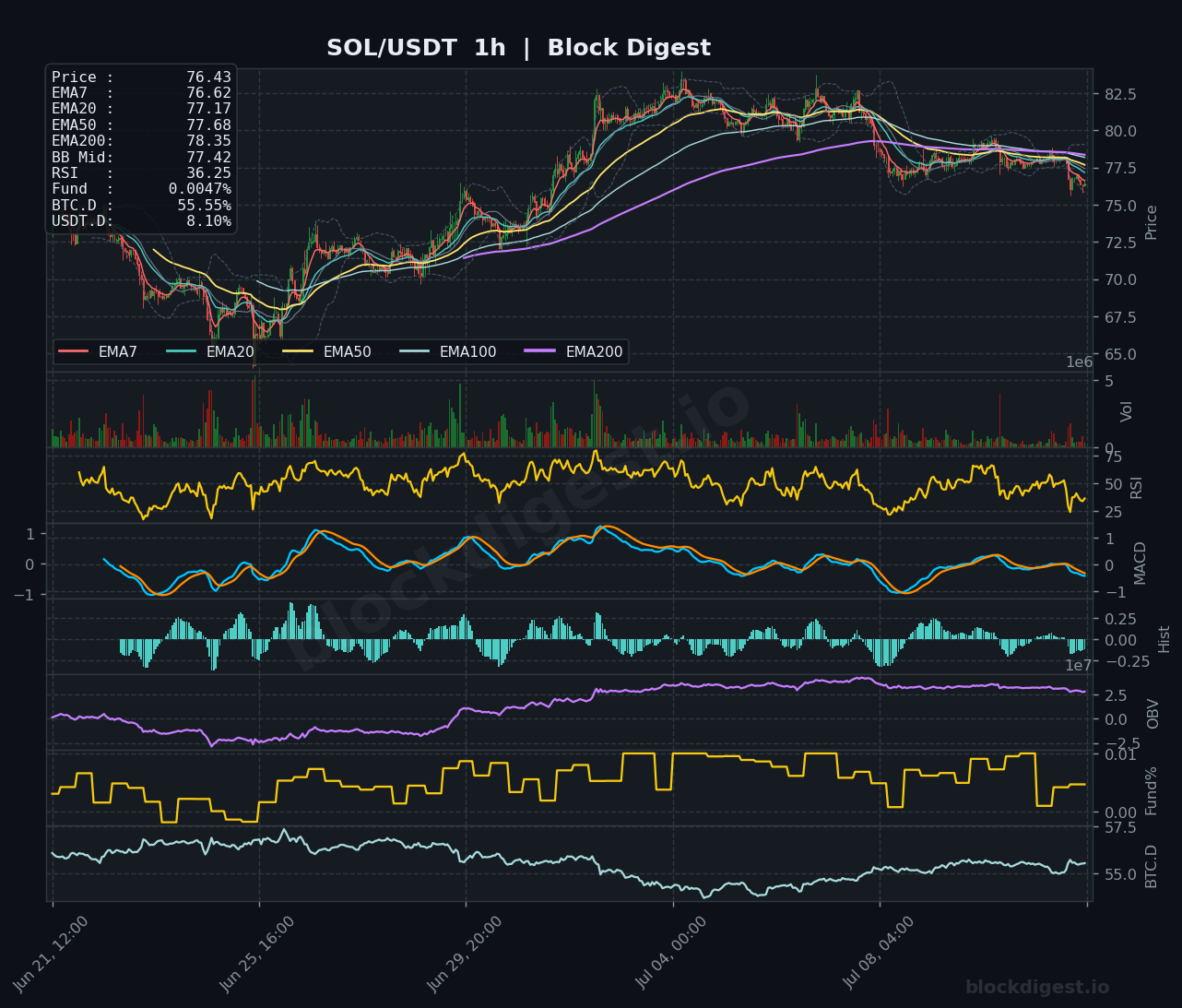Screen dimensions: 1182x1008
Task: Click the Hist axis label
Action: pyautogui.click(x=1164, y=638)
